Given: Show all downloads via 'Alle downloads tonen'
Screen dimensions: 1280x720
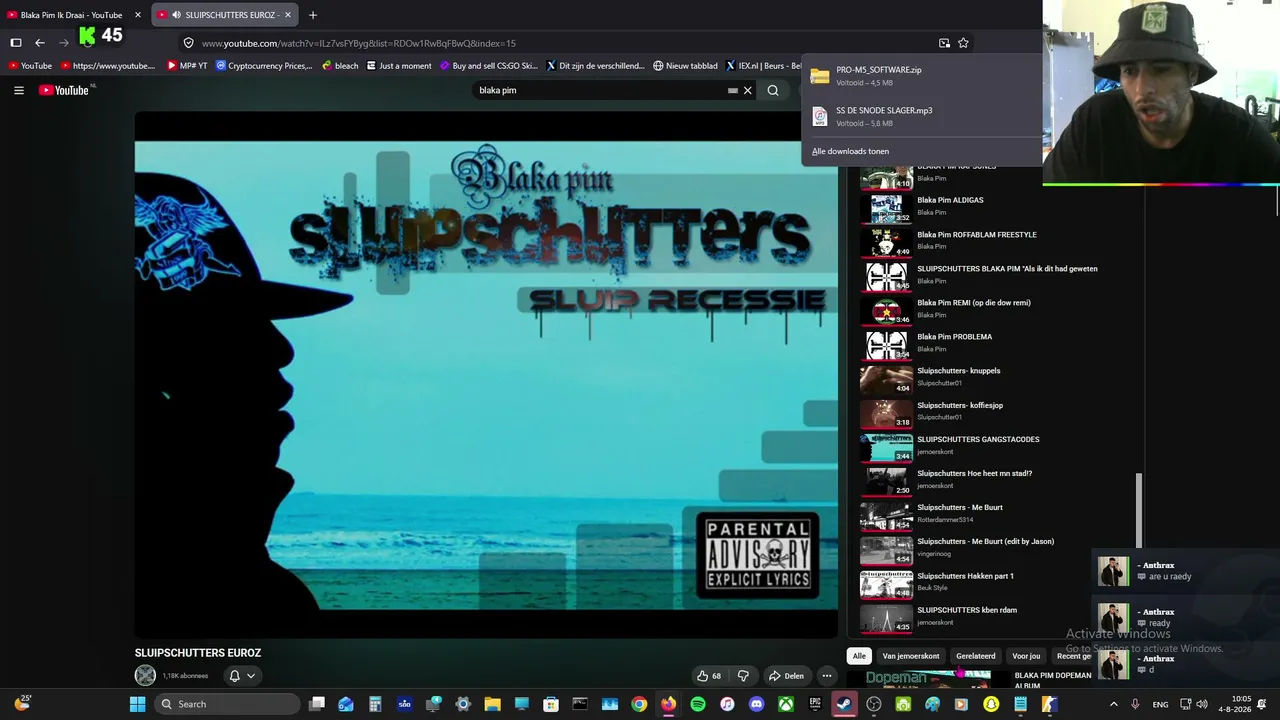Looking at the screenshot, I should coord(850,151).
